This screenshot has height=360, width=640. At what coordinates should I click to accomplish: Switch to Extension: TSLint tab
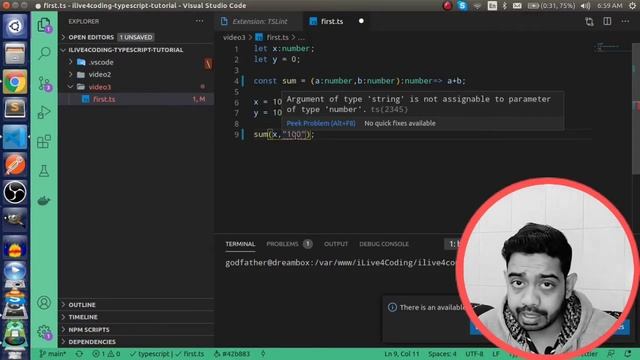[259, 21]
